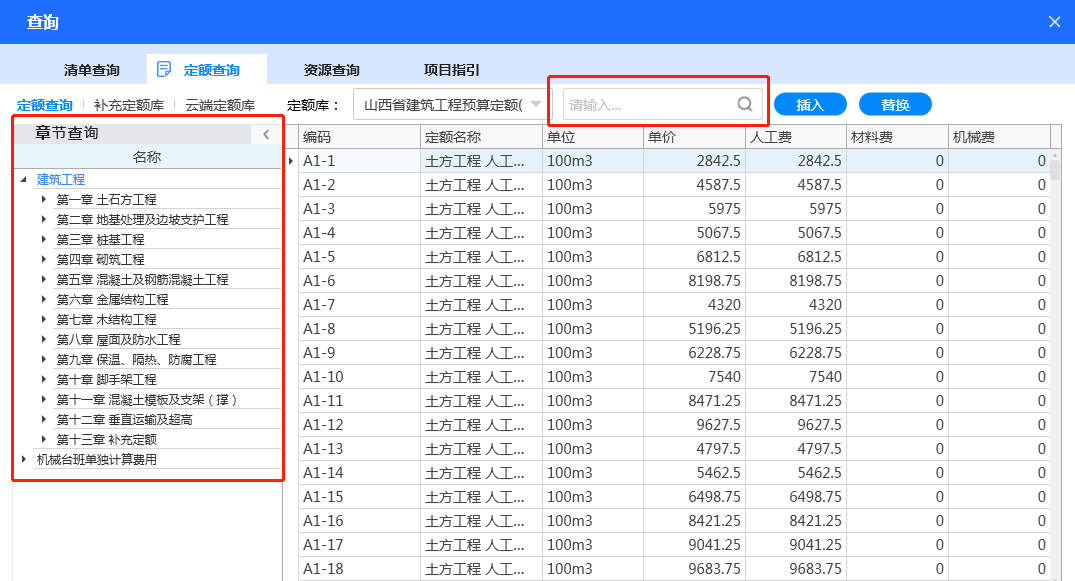
Task: Collapse the 章节查询 panel with arrow
Action: pos(266,134)
